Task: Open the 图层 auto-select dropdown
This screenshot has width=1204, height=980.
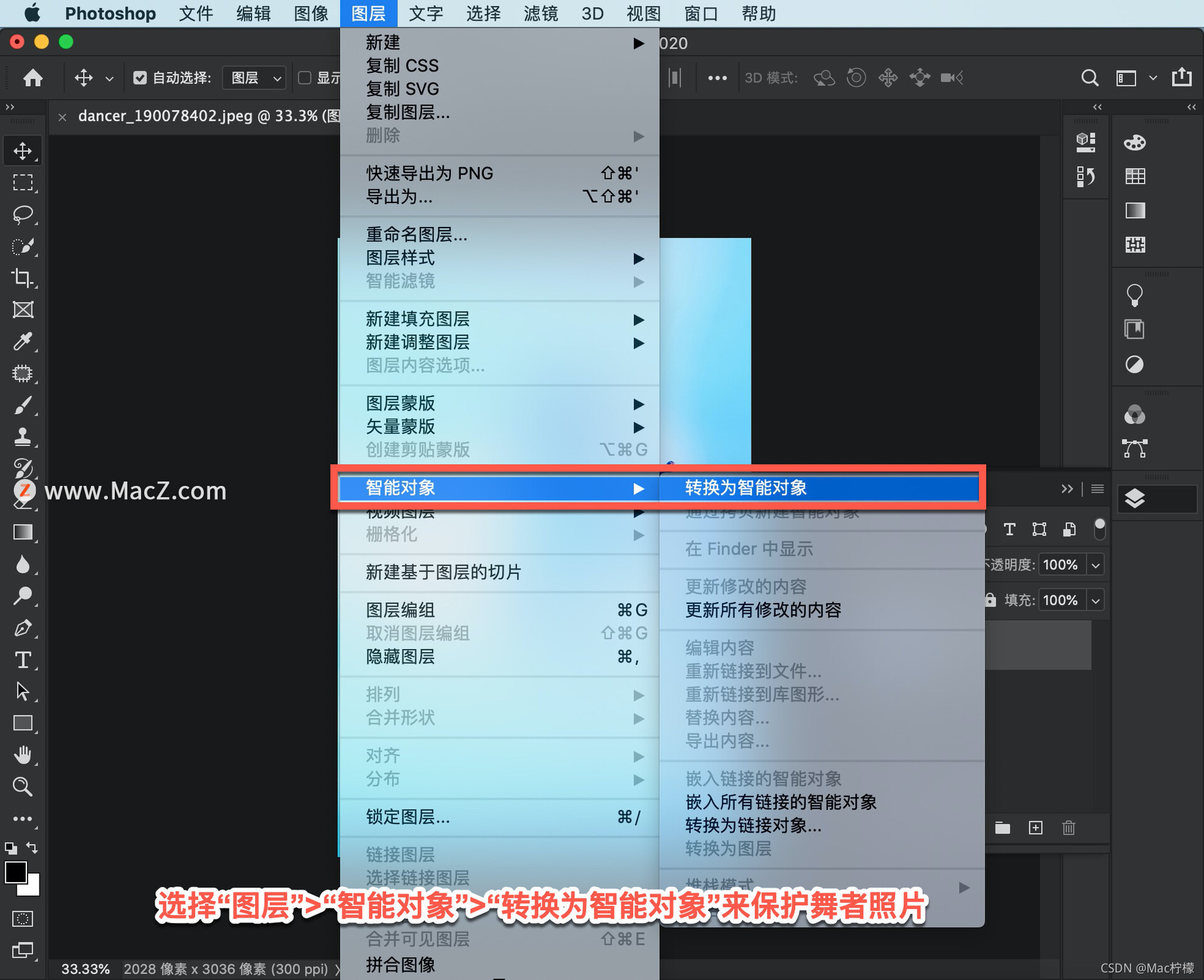Action: click(254, 78)
